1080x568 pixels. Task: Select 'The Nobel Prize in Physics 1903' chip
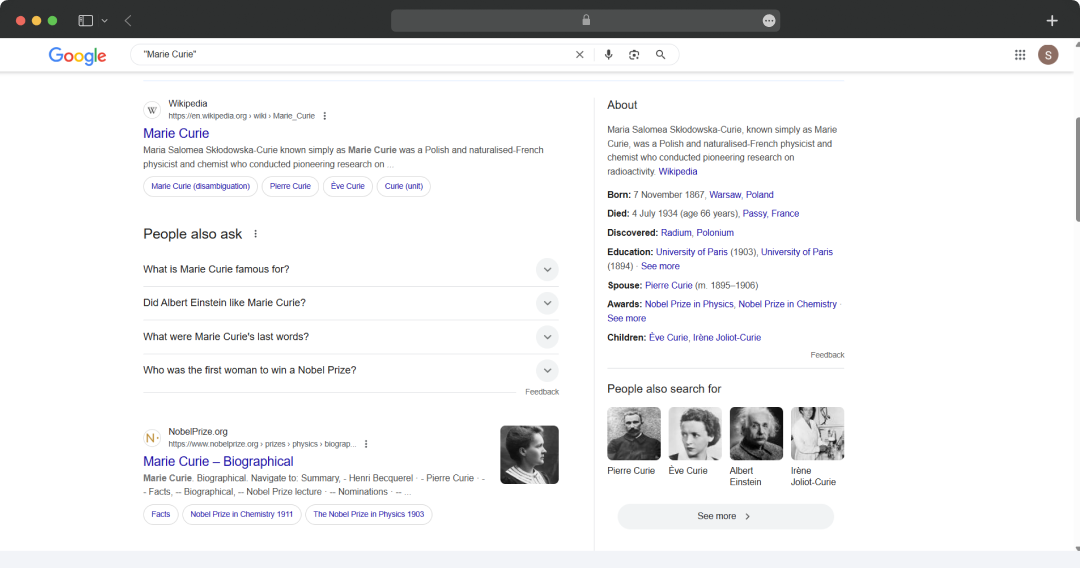368,514
